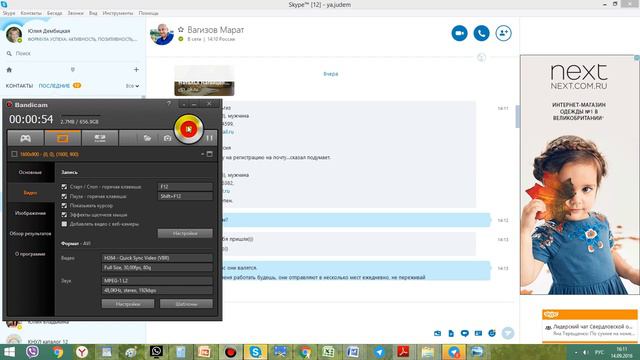Open the image thumbnail in chat

[x=204, y=81]
